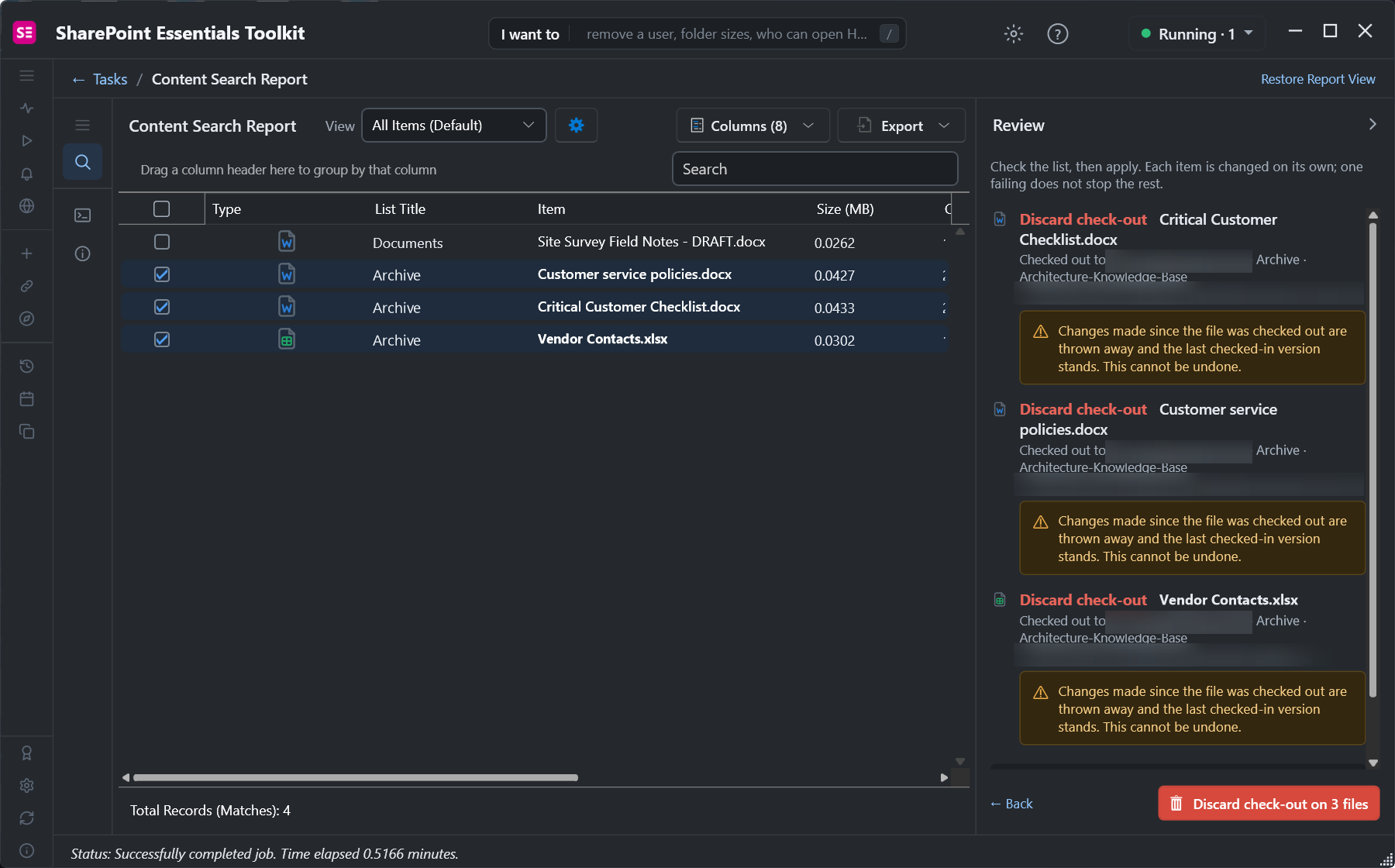Sort by the Item column header
Image resolution: width=1395 pixels, height=868 pixels.
[x=551, y=208]
